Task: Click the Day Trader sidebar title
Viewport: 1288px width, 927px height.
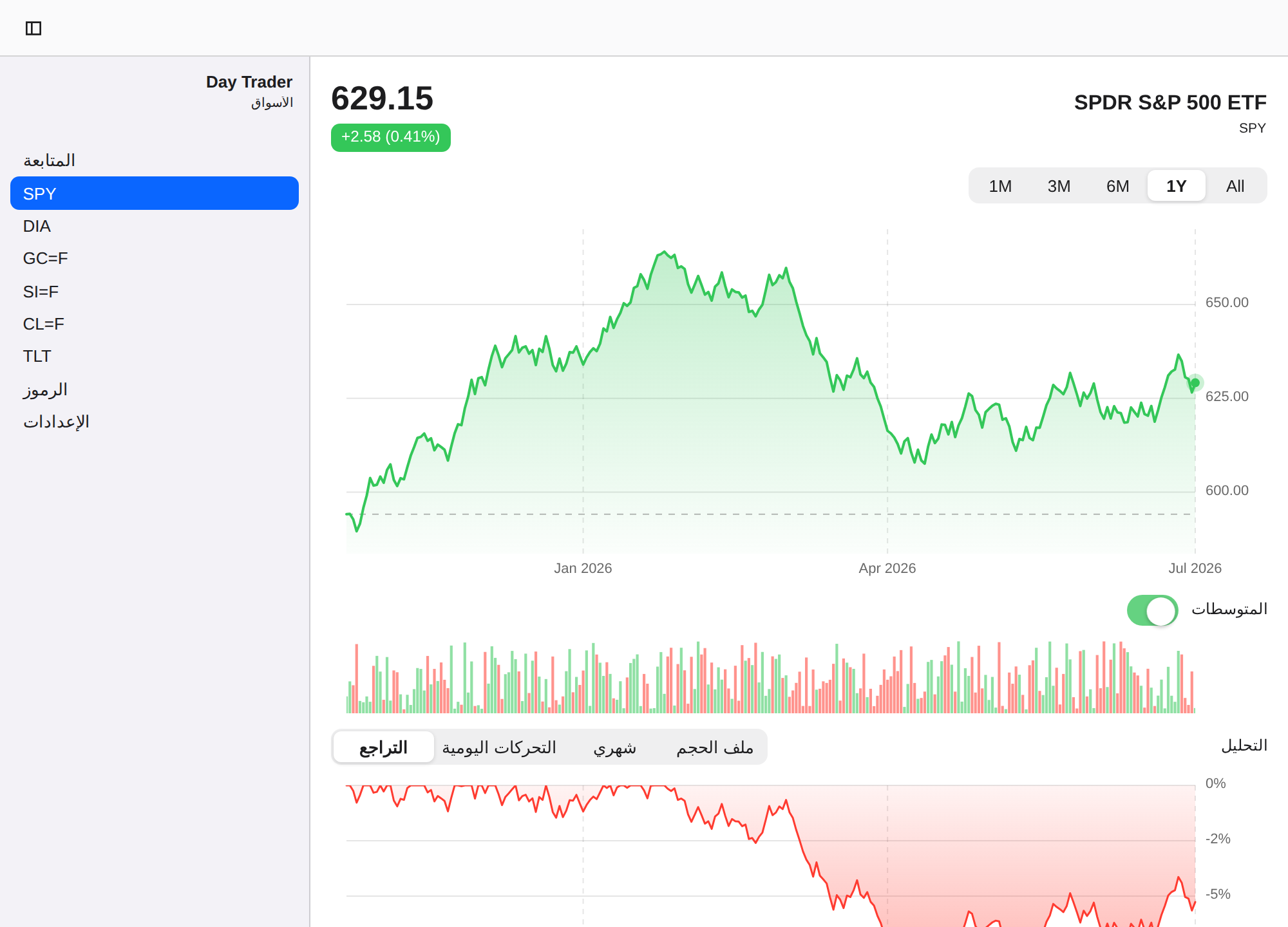Action: tap(249, 82)
